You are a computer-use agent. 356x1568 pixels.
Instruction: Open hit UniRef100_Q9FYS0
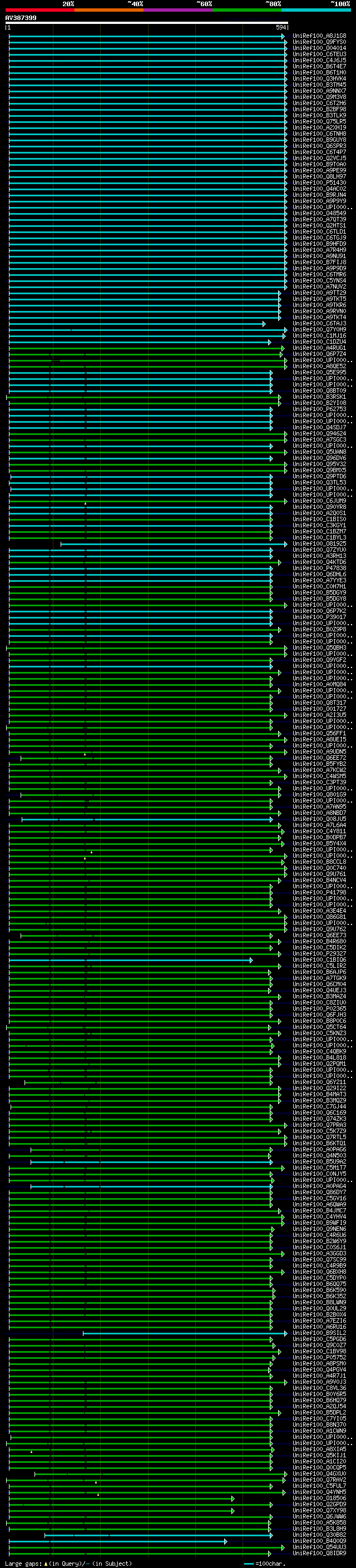point(319,42)
